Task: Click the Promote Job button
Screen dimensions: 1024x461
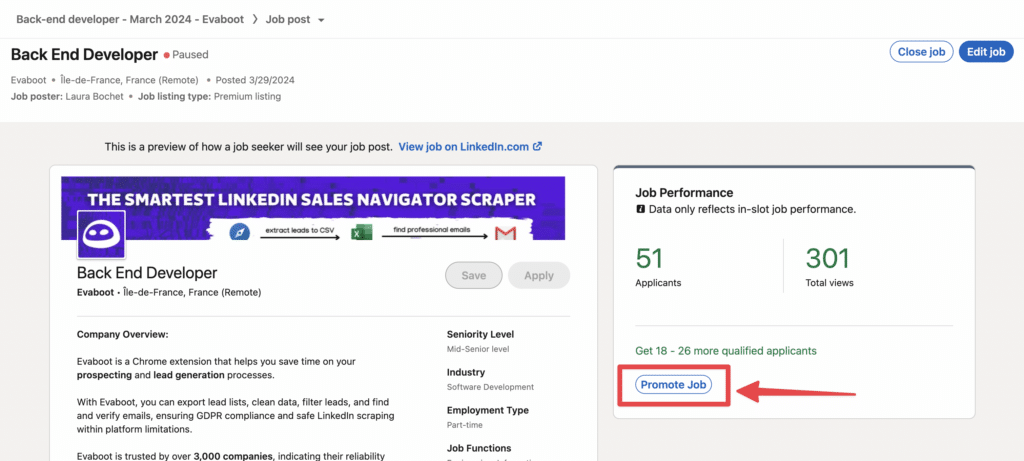Action: pyautogui.click(x=673, y=385)
